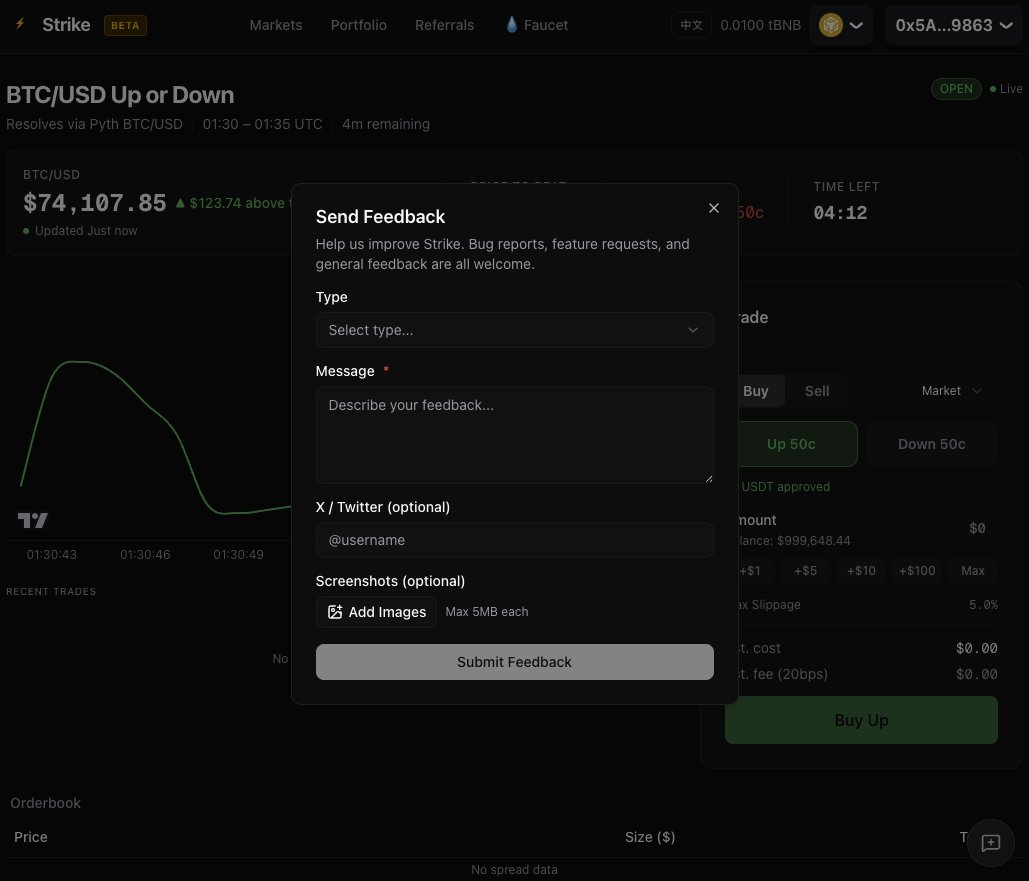Screen dimensions: 1029x881
Task: Click the 5.0% max slippage value
Action: [983, 605]
